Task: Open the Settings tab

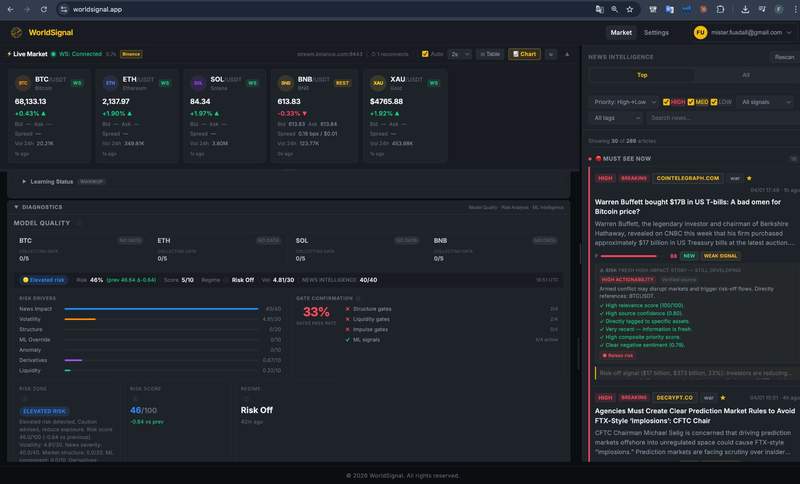Action: 656,33
